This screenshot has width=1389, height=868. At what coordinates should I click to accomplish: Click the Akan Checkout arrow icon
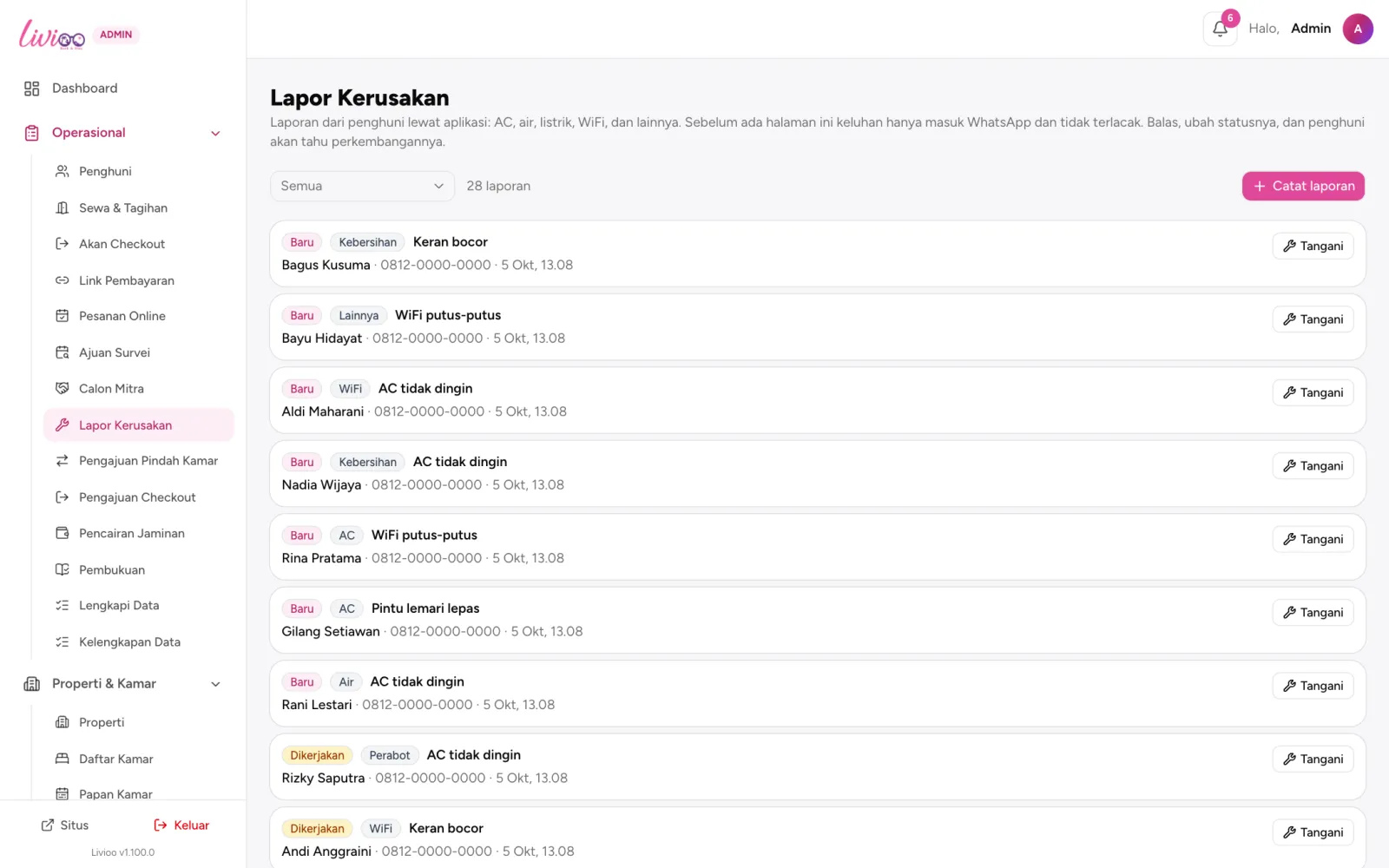tap(63, 244)
